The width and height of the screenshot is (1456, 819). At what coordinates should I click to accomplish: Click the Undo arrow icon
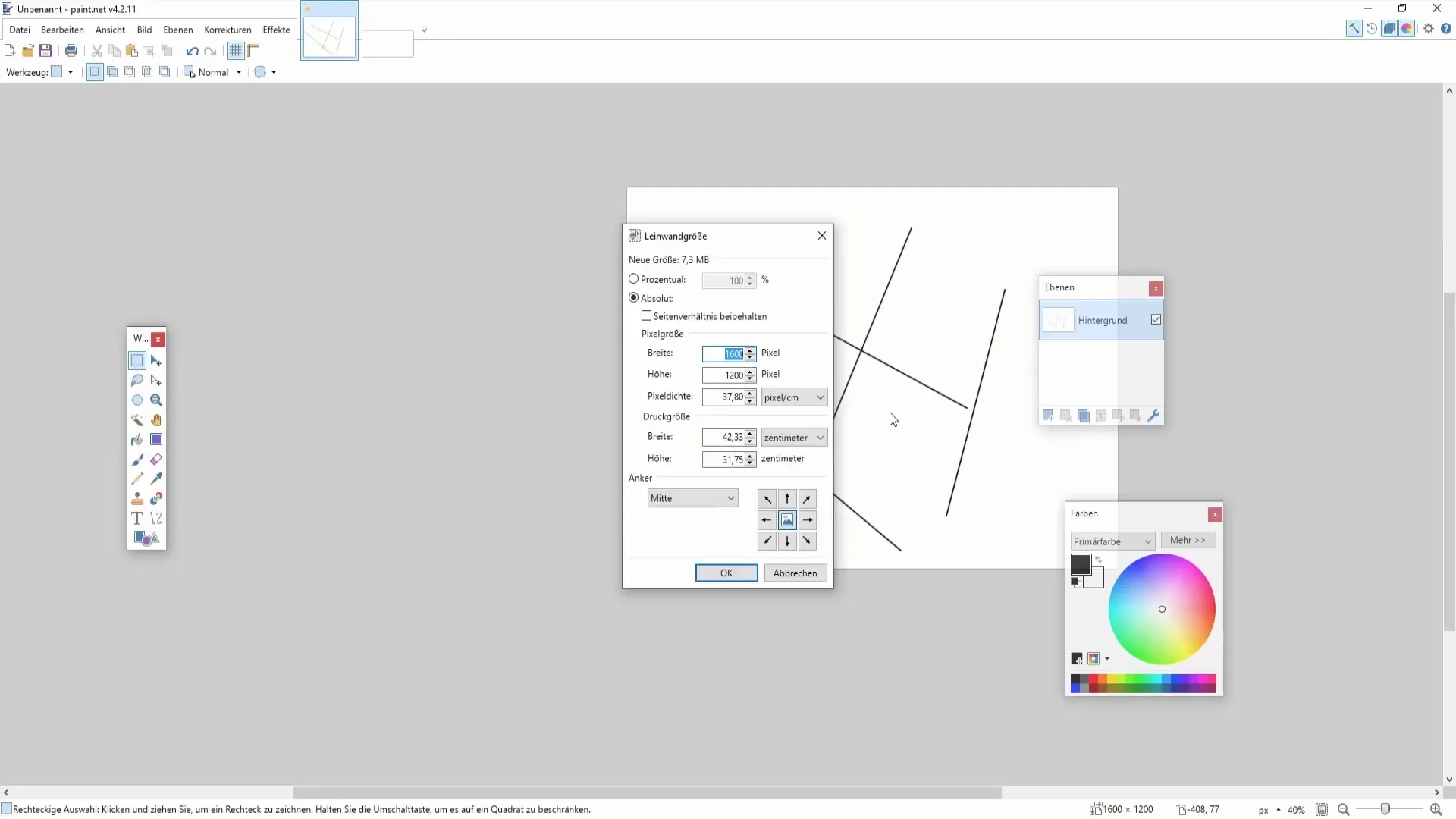point(193,51)
